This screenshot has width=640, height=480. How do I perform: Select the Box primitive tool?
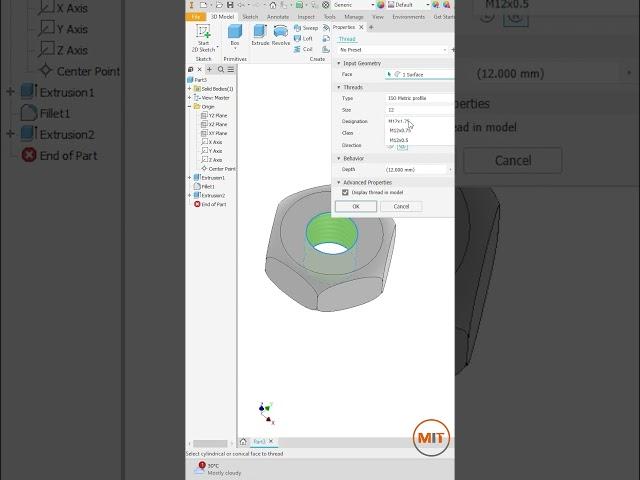click(x=235, y=35)
